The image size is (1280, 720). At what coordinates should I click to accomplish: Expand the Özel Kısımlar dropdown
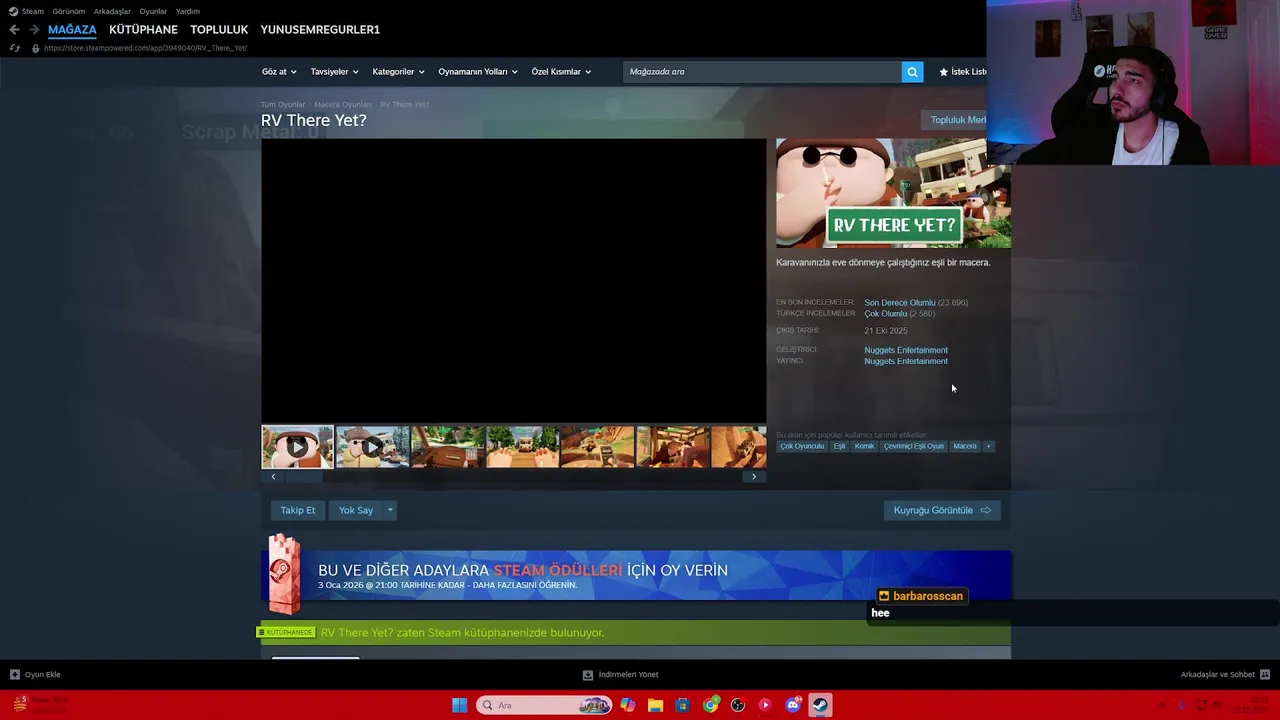coord(561,72)
